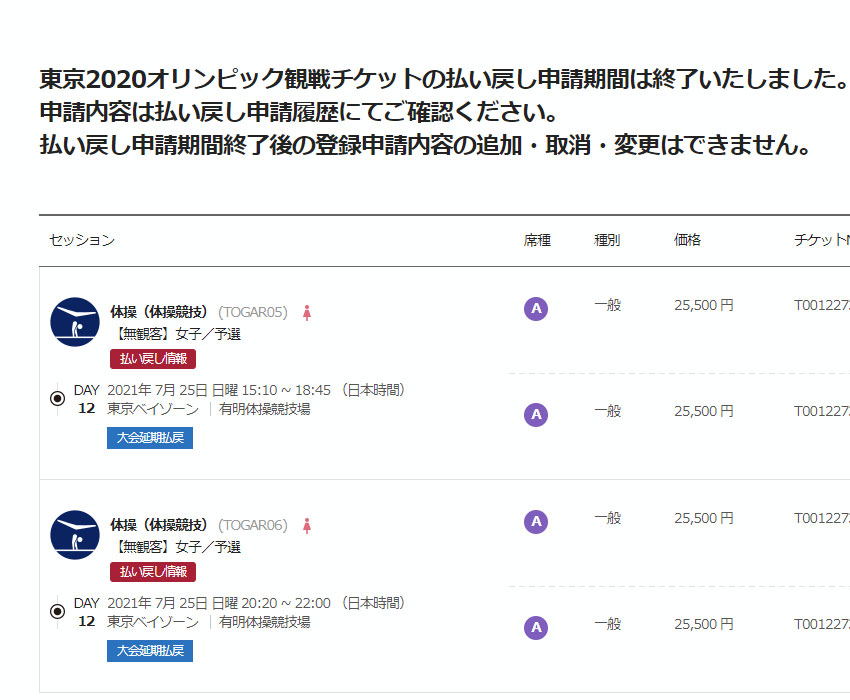Click the gymnastics icon for TOGAR05 session
This screenshot has width=850, height=700.
(x=75, y=322)
